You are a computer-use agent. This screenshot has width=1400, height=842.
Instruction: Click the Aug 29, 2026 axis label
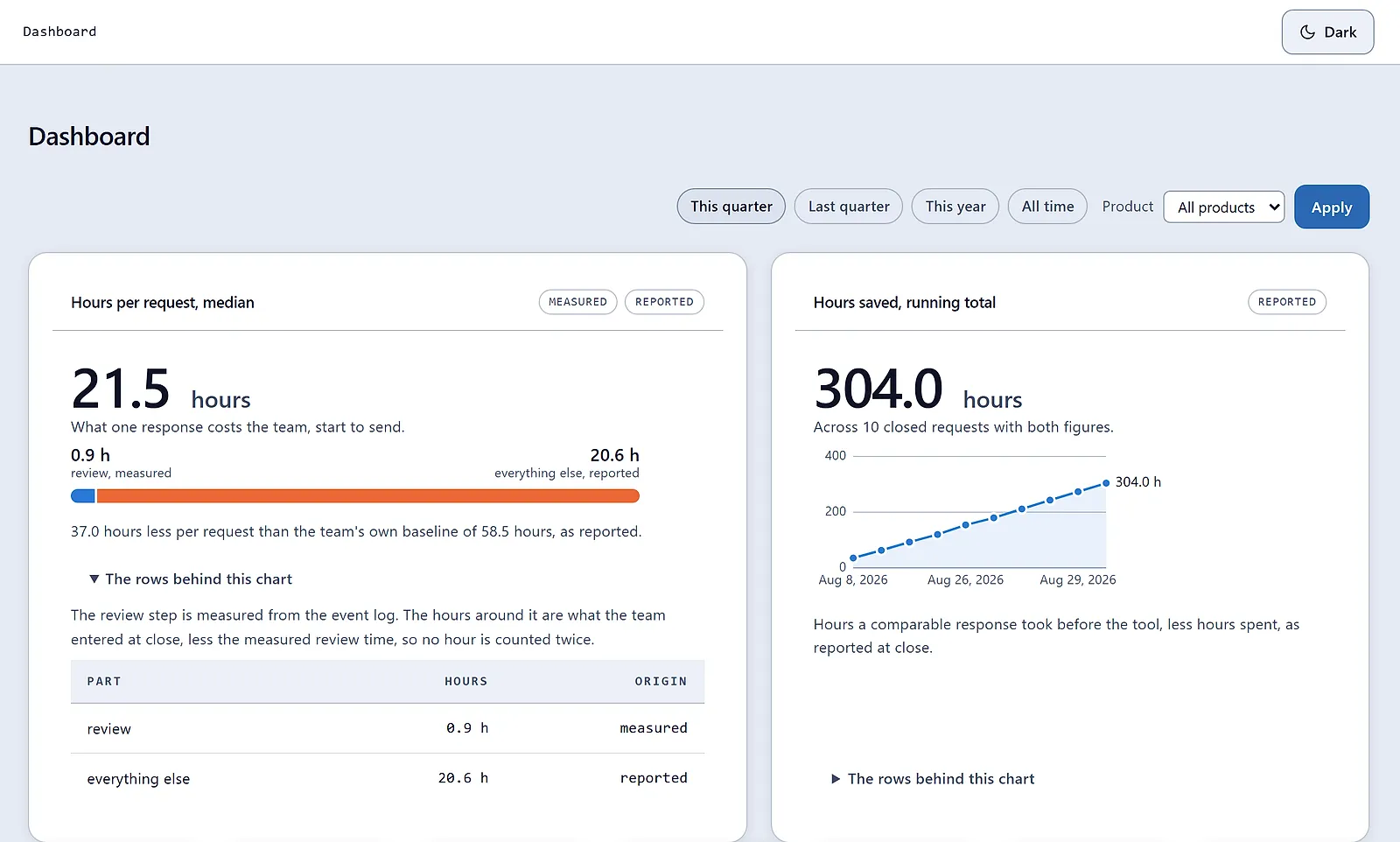pos(1078,579)
